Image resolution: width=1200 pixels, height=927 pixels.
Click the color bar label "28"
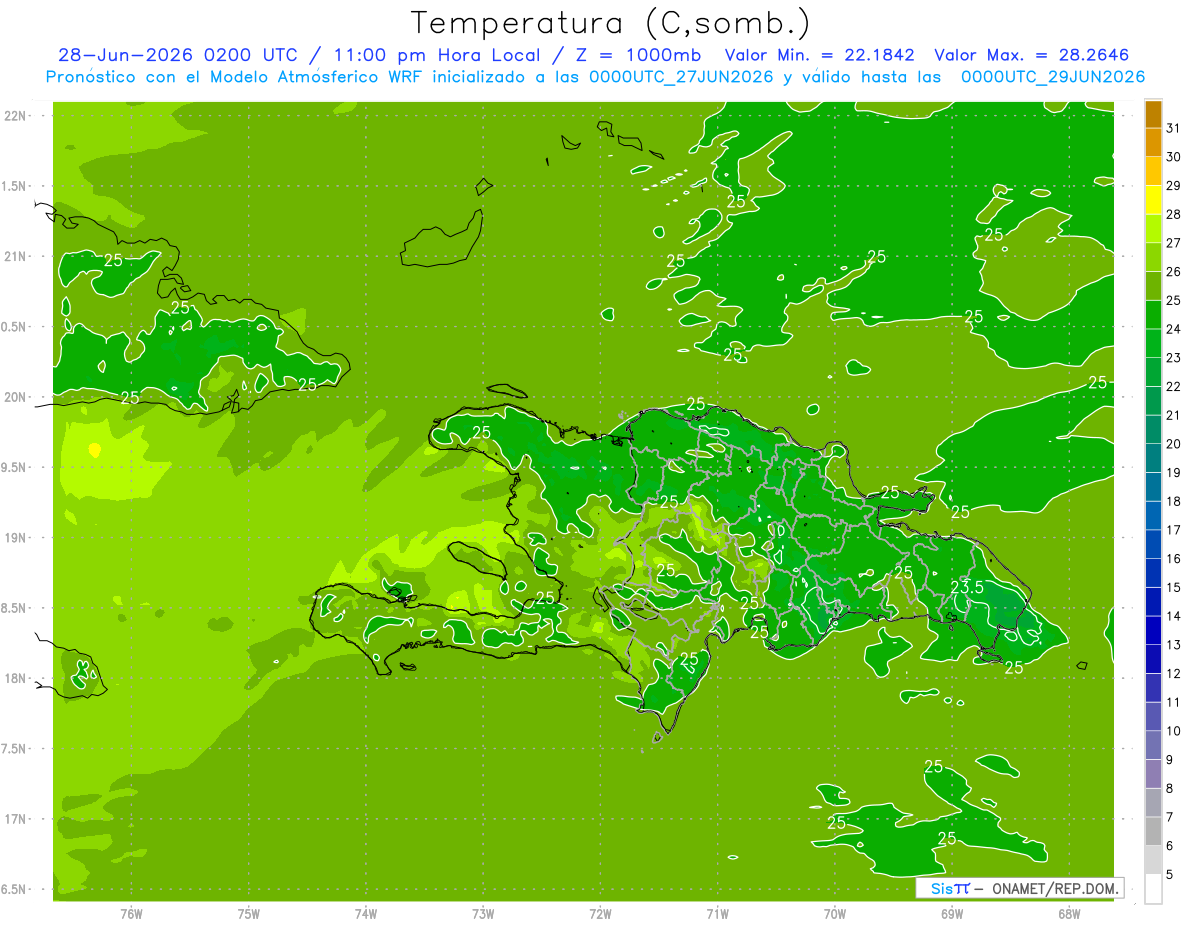click(x=1173, y=214)
